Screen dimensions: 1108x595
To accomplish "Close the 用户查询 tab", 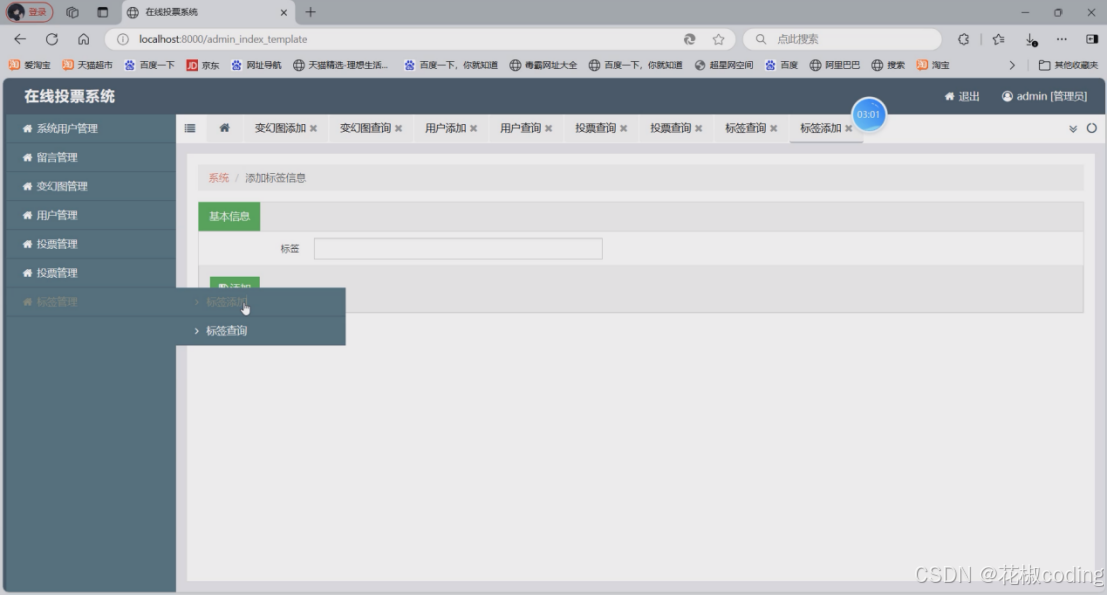I will click(548, 129).
